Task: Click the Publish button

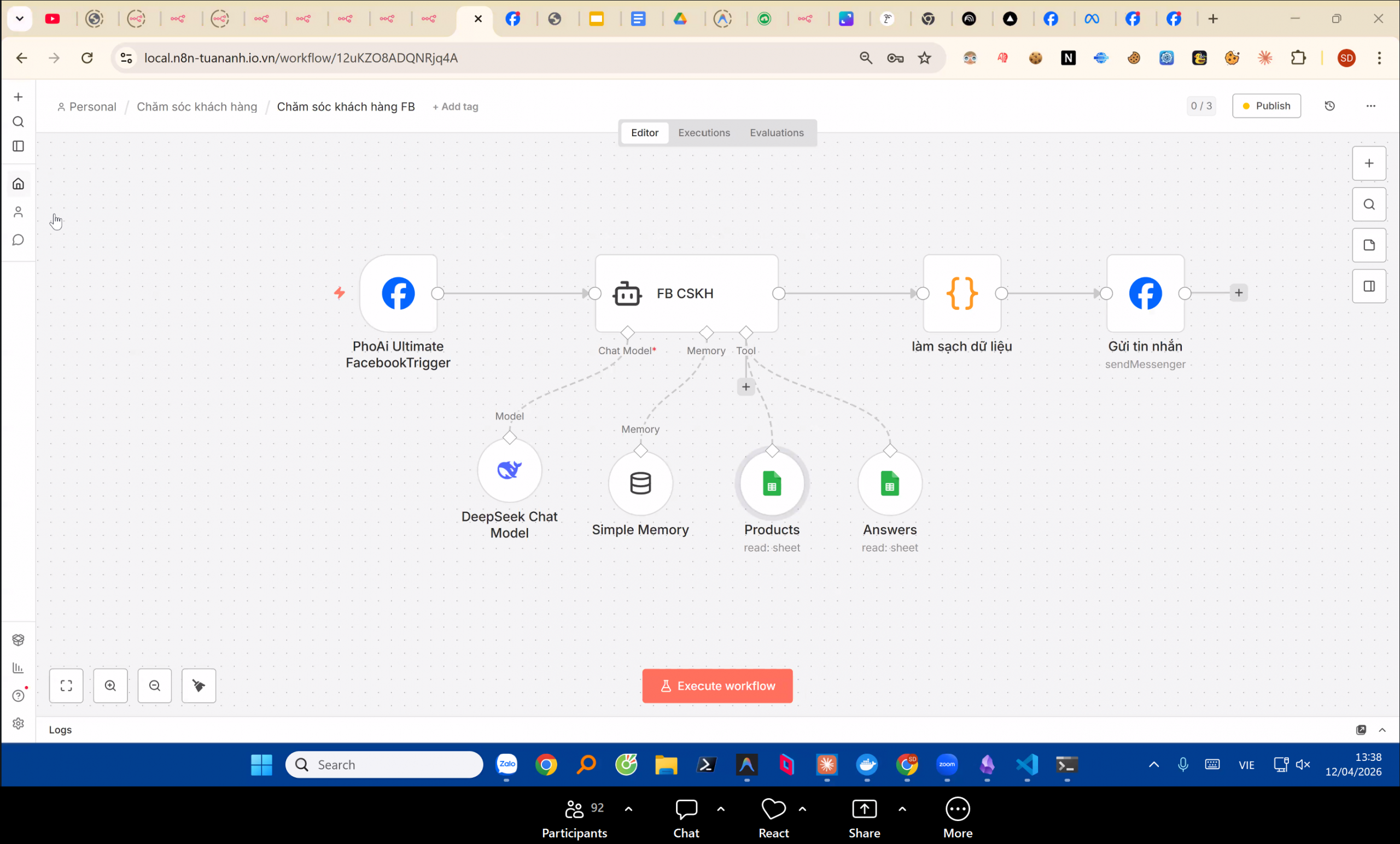Action: [1267, 106]
